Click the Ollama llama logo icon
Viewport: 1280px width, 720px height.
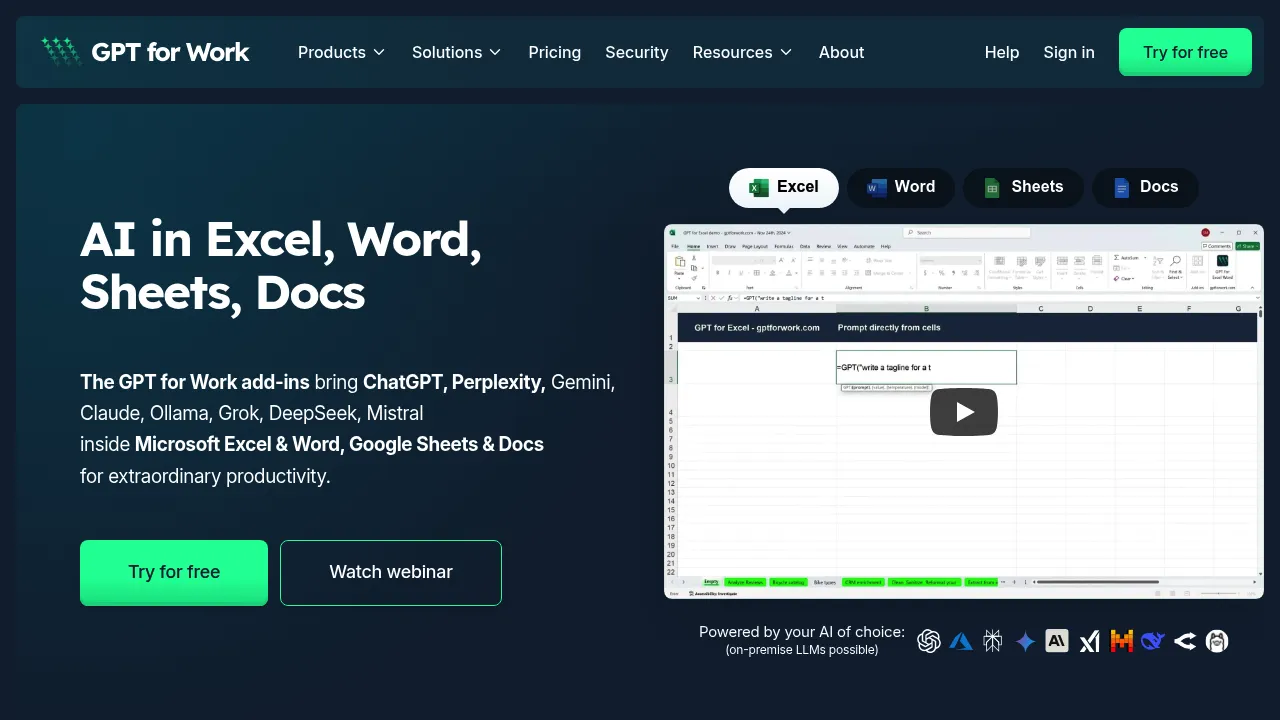(x=1217, y=641)
